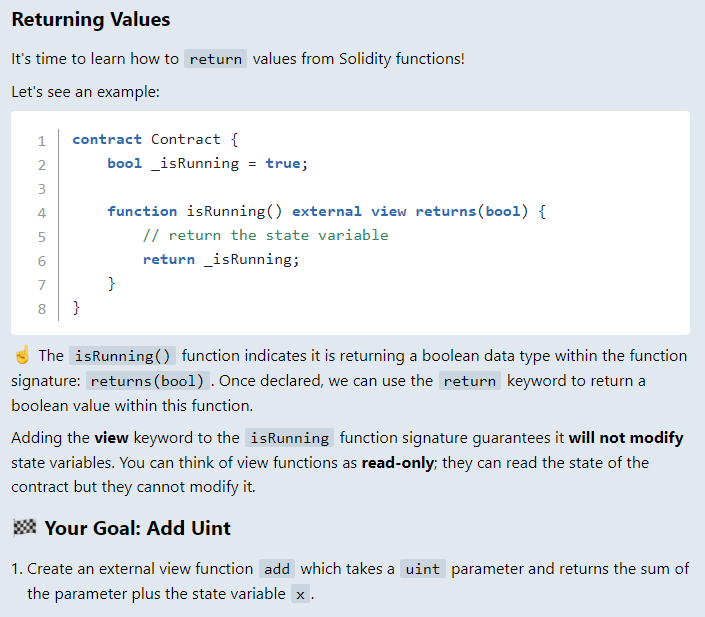Image resolution: width=705 pixels, height=617 pixels.
Task: Click the bold "will not modify" text
Action: pos(626,437)
